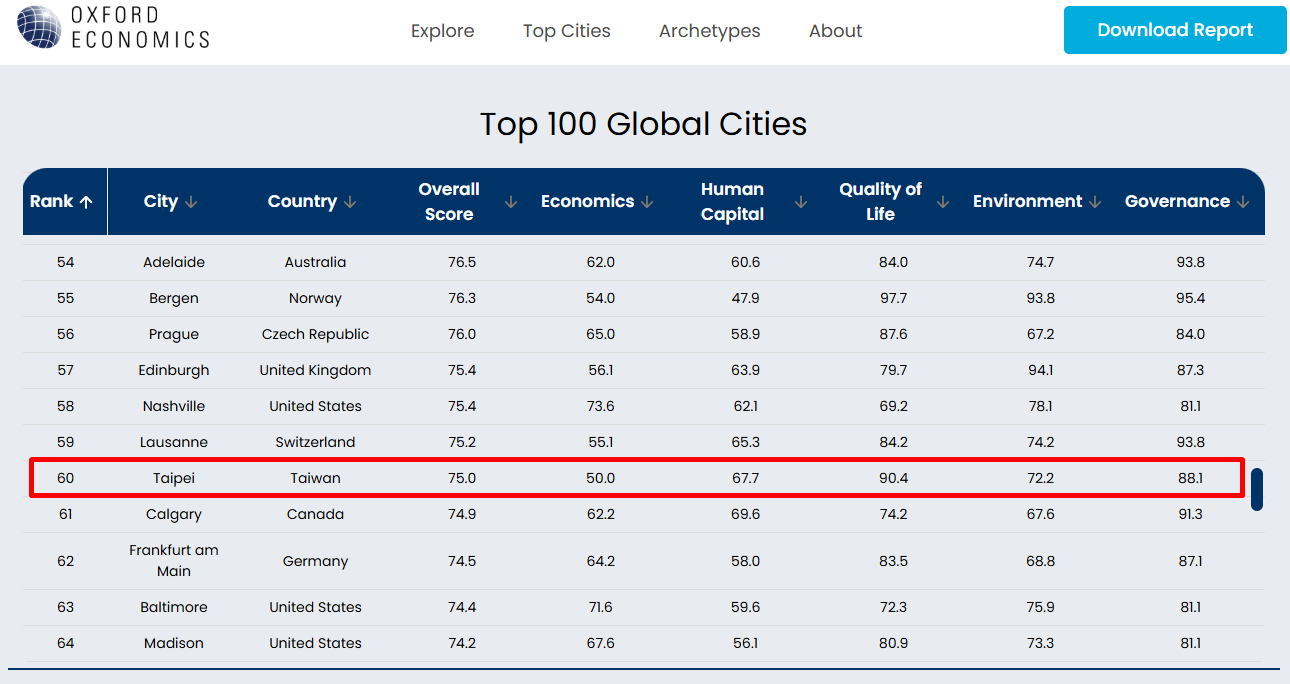Sort by Governance arrow icon
Image resolution: width=1290 pixels, height=684 pixels.
point(1243,202)
